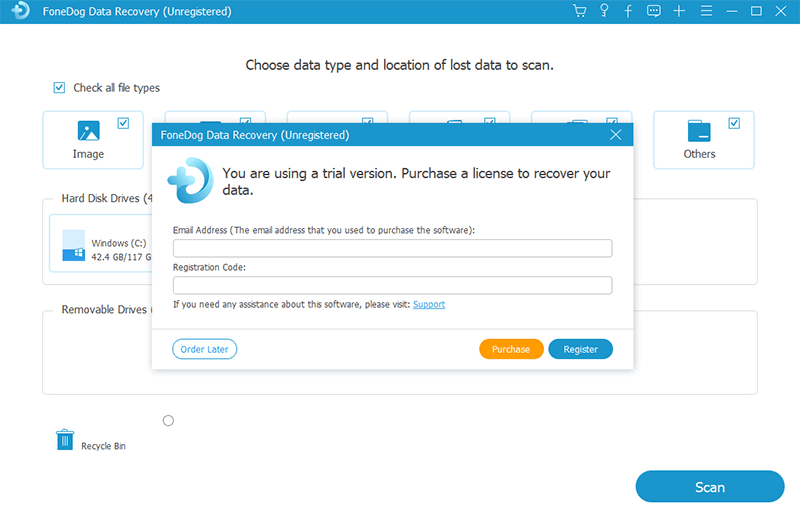Close the registration dialog
800x522 pixels.
(x=616, y=135)
